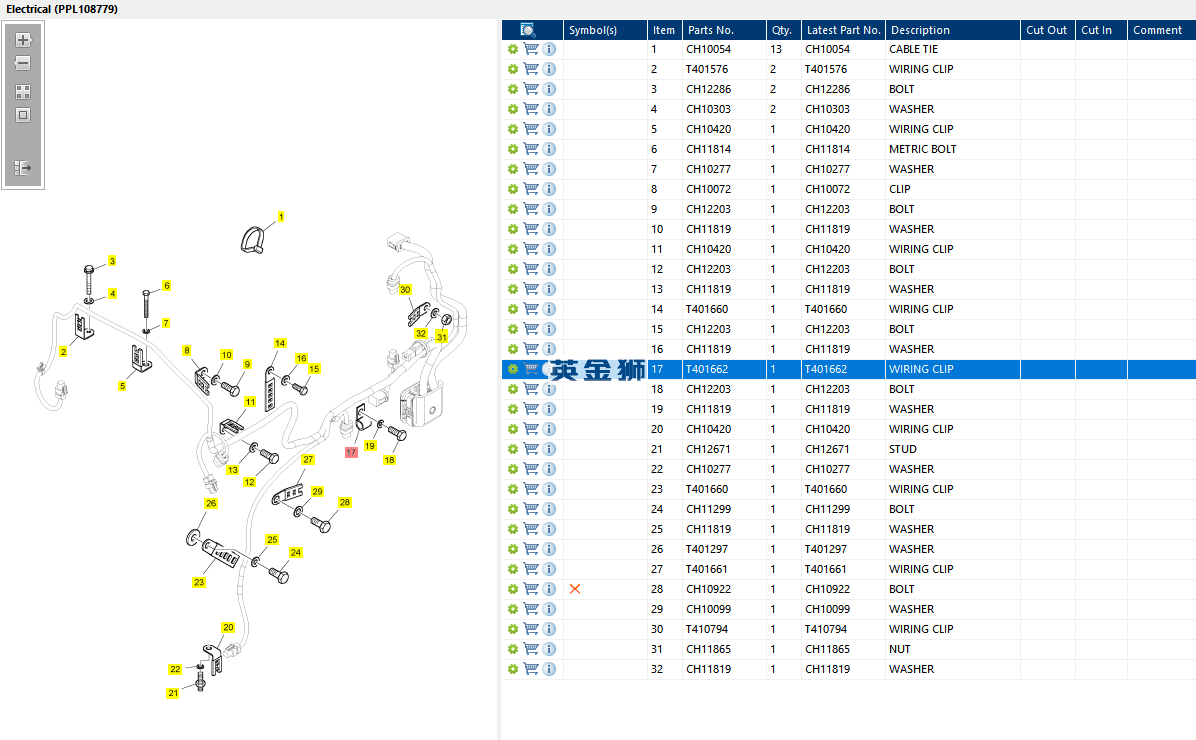Click green gear icon for item 6
This screenshot has width=1196, height=740.
pos(513,149)
